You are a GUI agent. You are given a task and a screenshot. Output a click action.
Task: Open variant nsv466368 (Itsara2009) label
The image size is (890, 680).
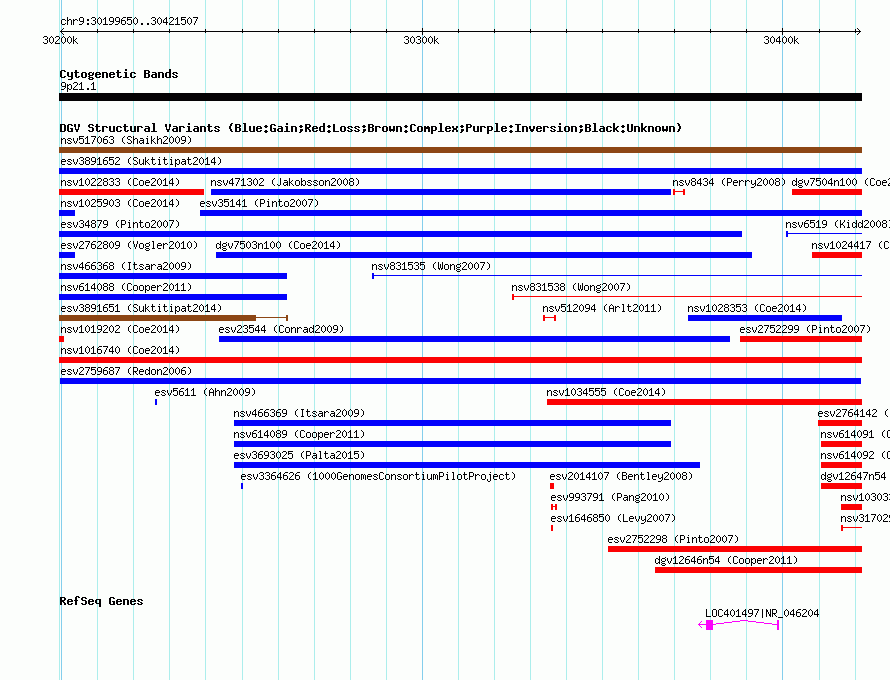126,266
